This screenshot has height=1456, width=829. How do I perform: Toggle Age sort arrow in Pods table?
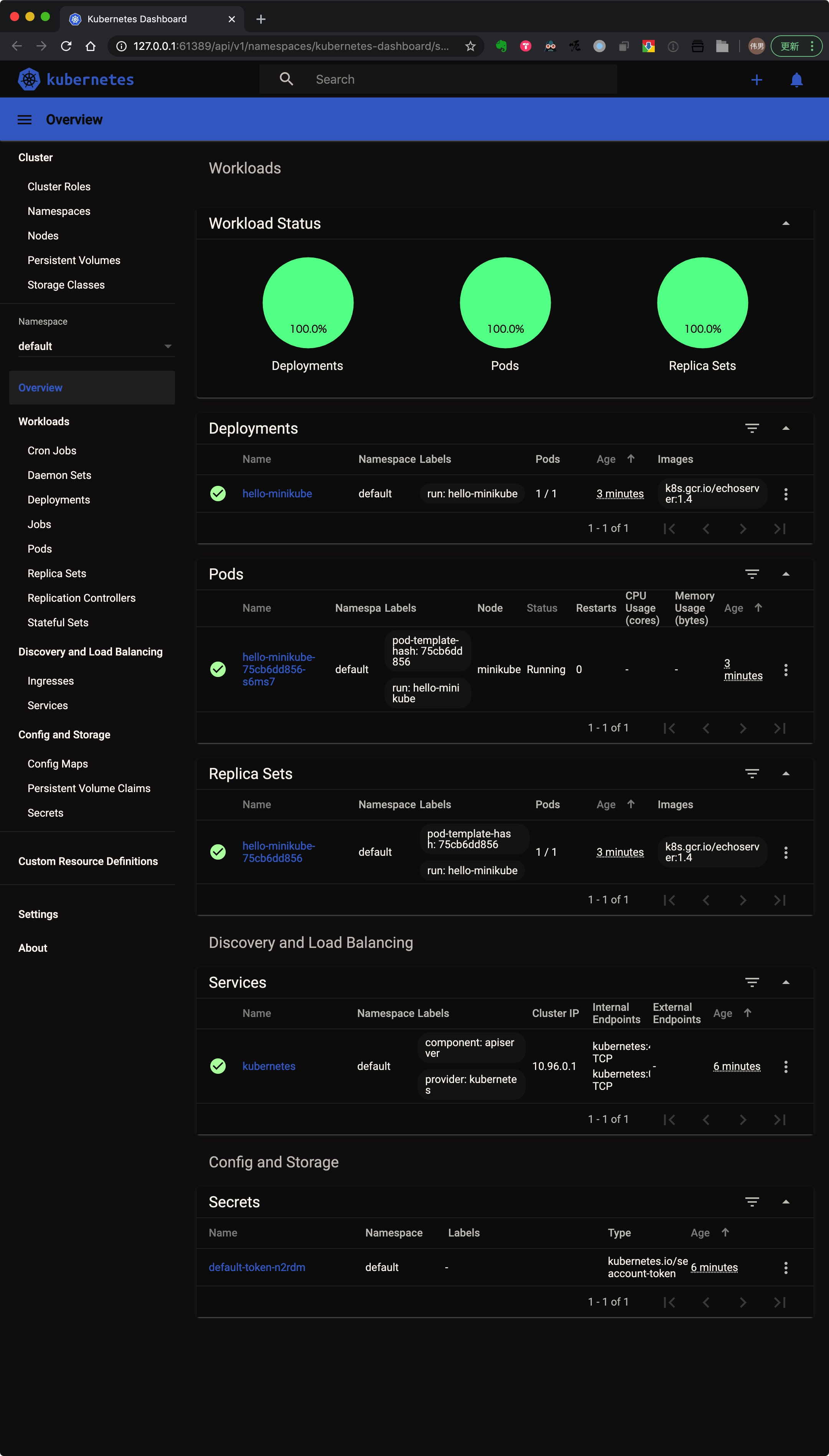[x=758, y=607]
